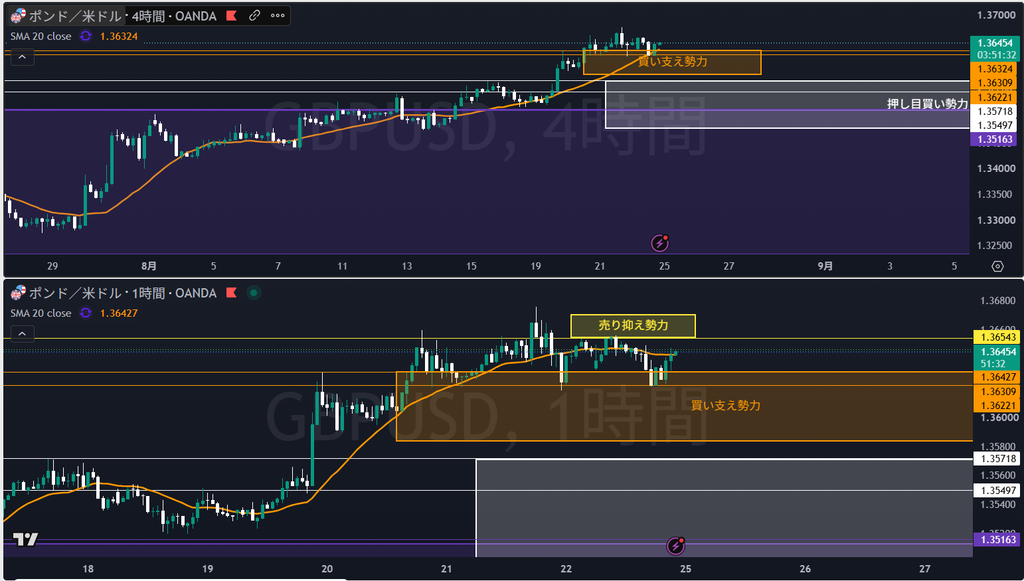Click the 売り抑え勢力 yellow label box
Screen dimensions: 1024x581
(633, 326)
